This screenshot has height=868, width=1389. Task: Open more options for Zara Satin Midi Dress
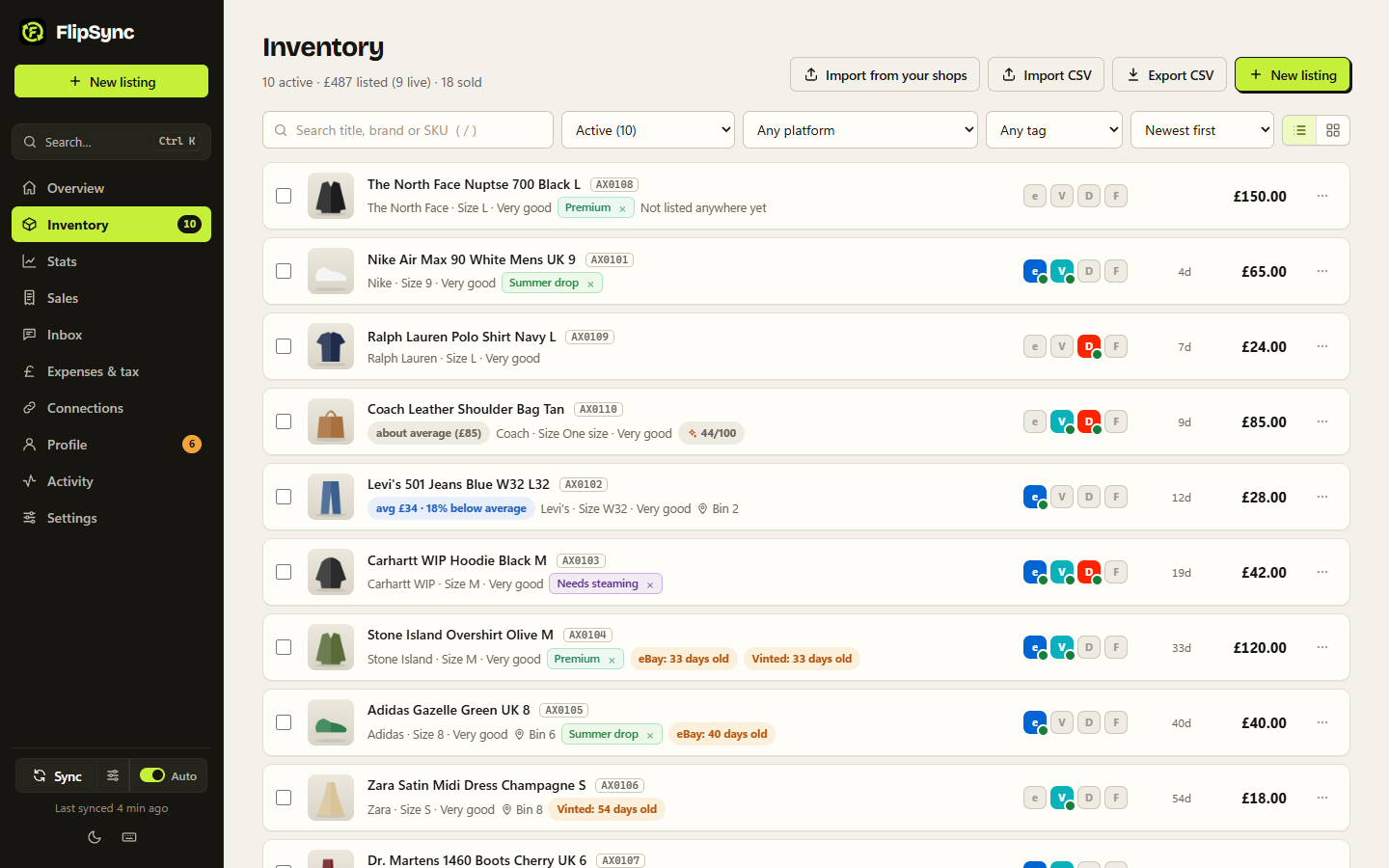tap(1322, 798)
